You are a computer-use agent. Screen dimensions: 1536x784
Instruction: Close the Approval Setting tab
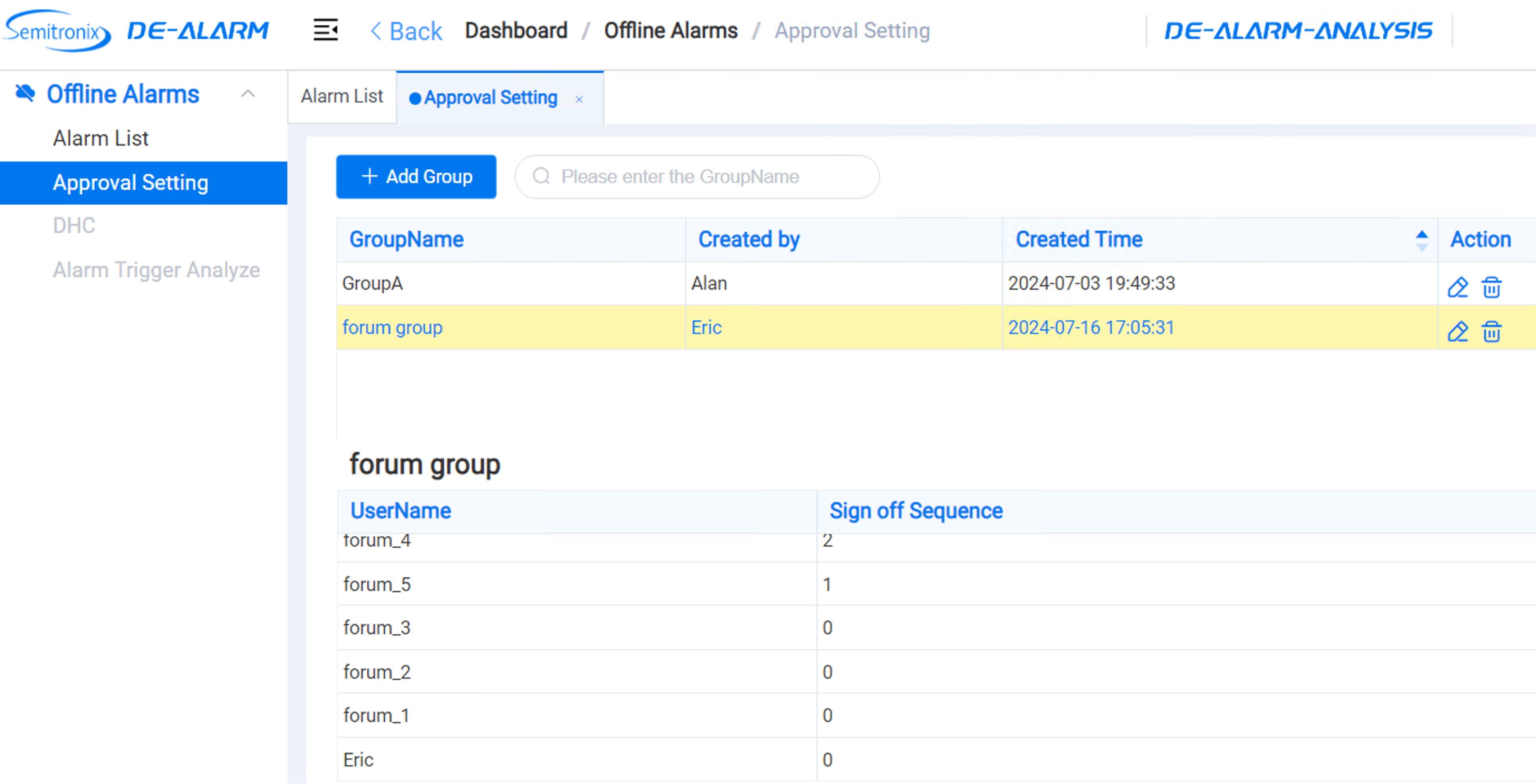(578, 100)
